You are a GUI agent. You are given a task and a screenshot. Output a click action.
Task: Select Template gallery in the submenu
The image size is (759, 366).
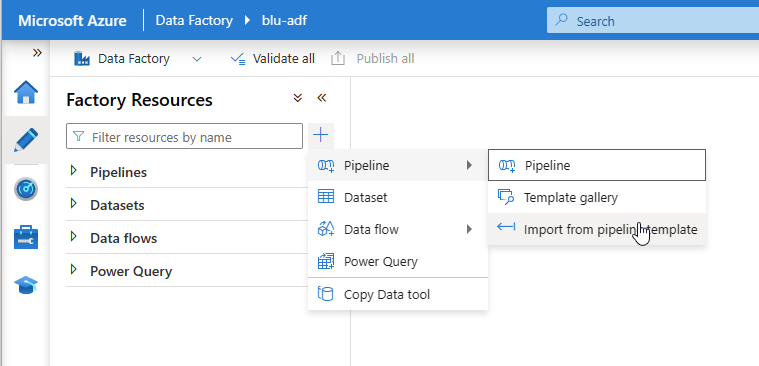(x=597, y=197)
